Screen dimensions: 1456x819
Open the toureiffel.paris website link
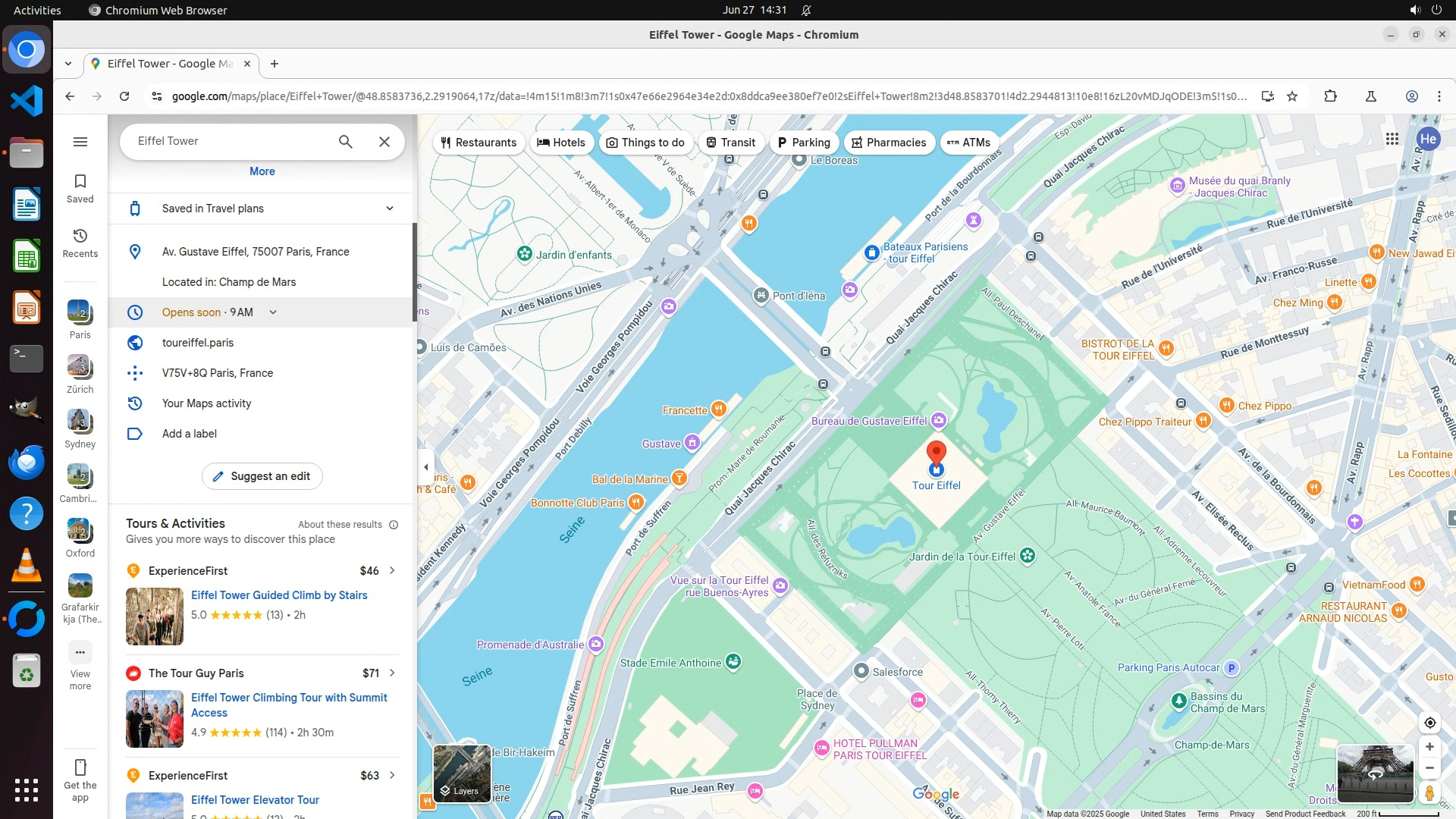pos(198,343)
